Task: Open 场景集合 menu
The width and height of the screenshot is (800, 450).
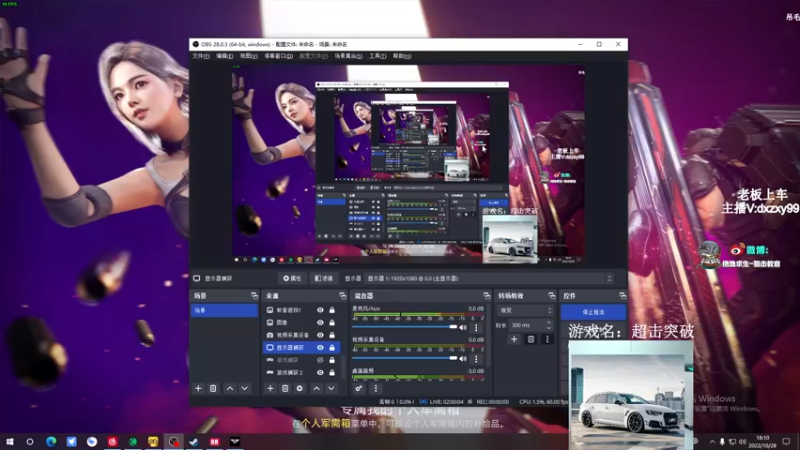Action: (x=348, y=56)
